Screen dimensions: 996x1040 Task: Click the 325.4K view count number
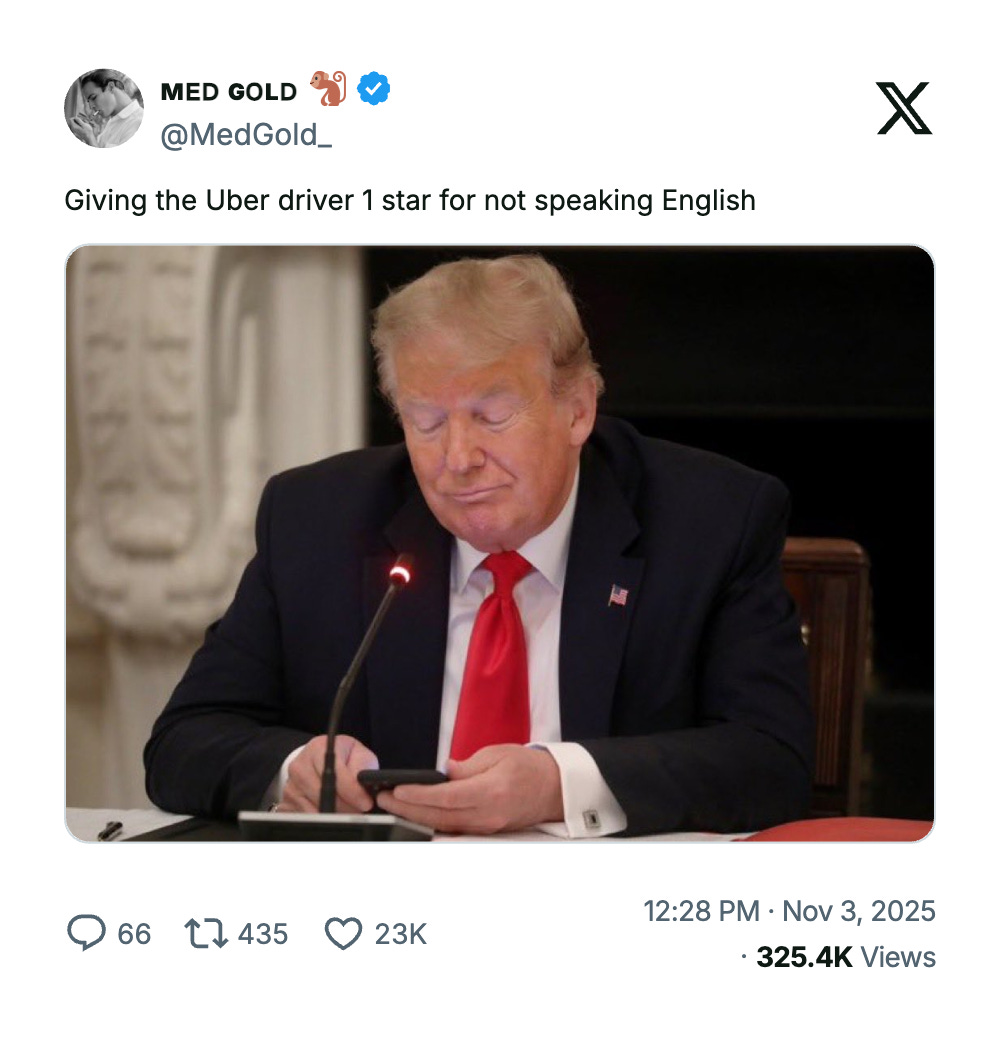[x=804, y=957]
